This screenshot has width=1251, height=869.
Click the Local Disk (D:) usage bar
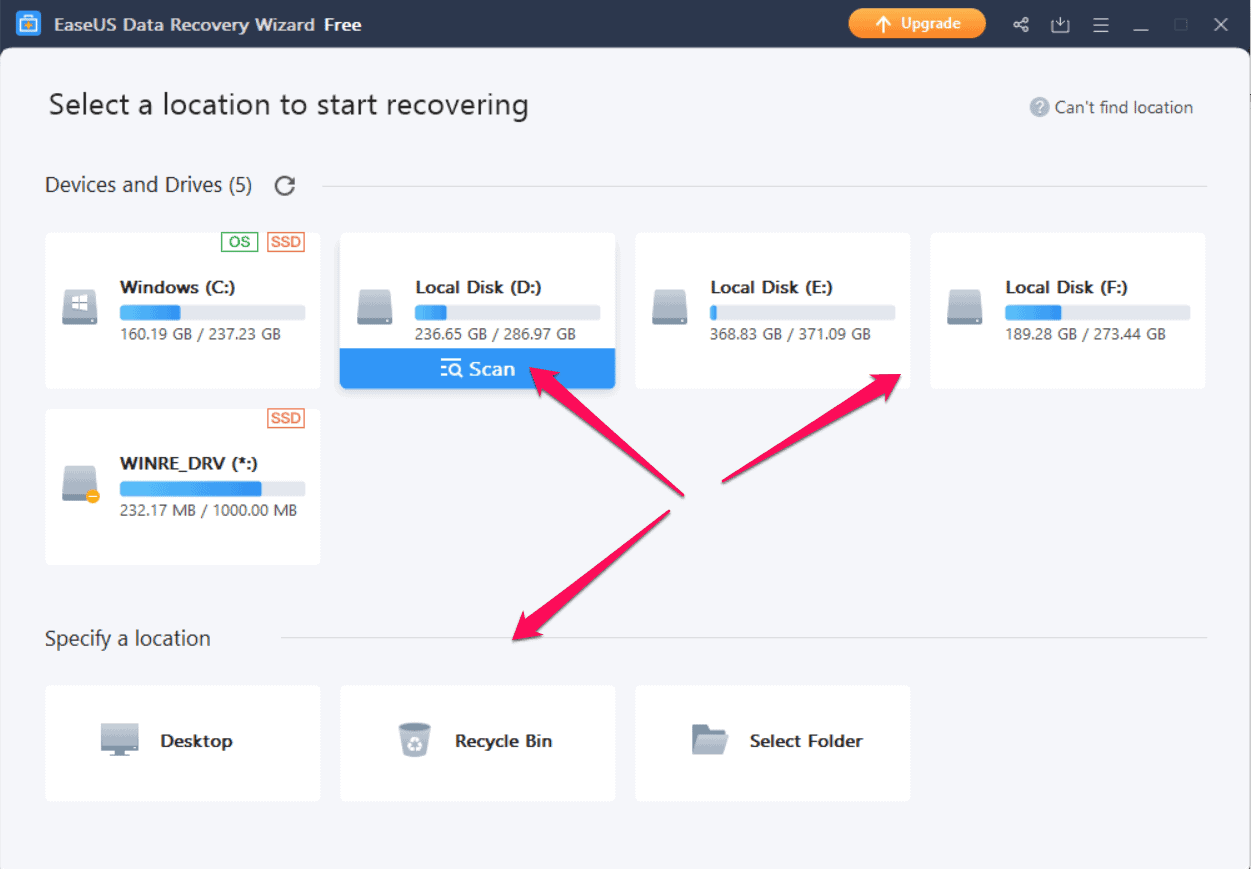coord(508,313)
